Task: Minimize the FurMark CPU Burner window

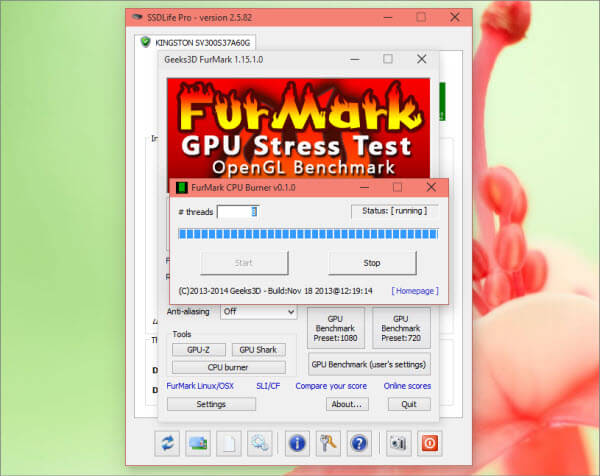Action: [x=365, y=187]
